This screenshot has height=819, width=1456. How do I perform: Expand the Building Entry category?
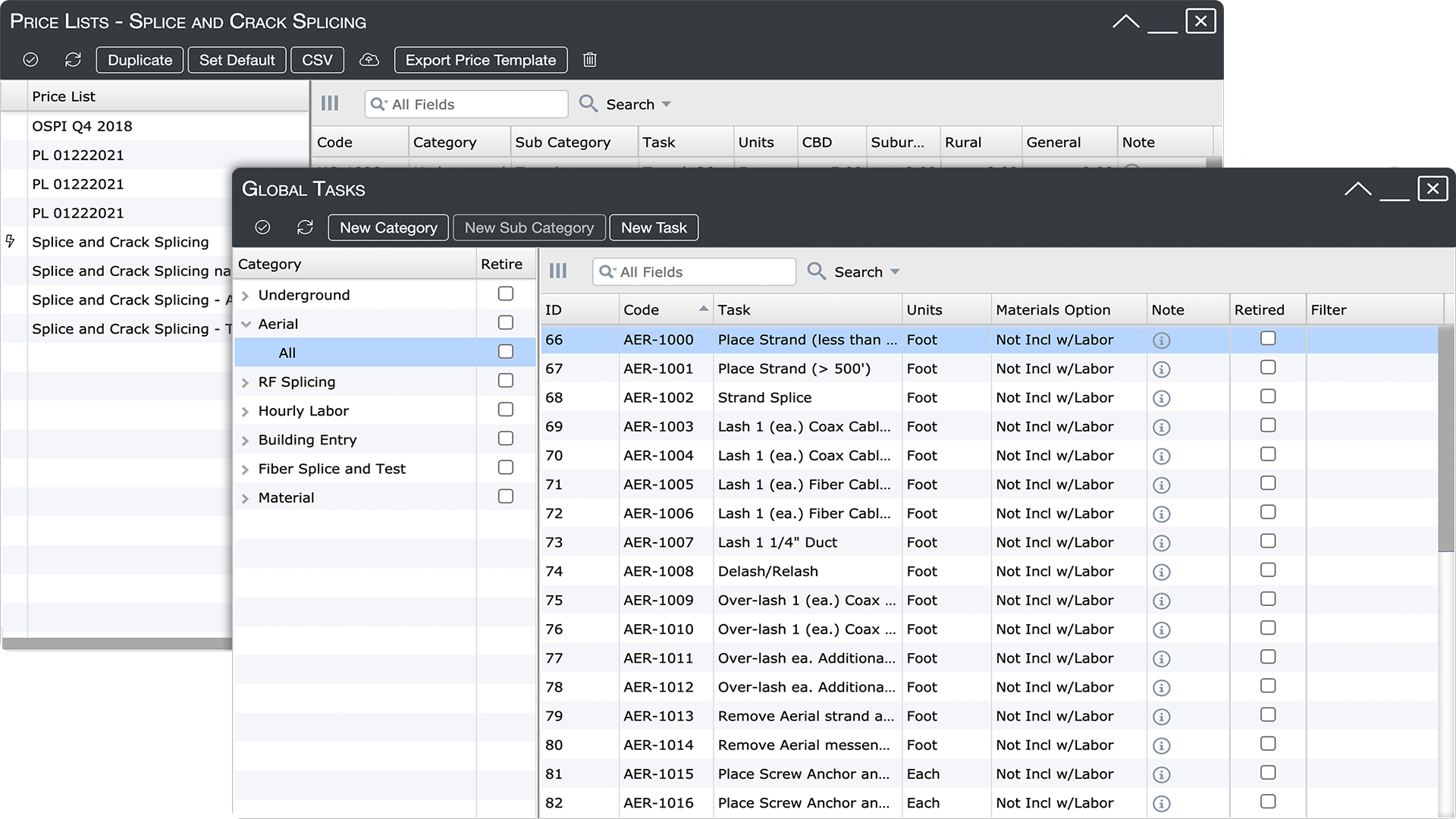[245, 441]
